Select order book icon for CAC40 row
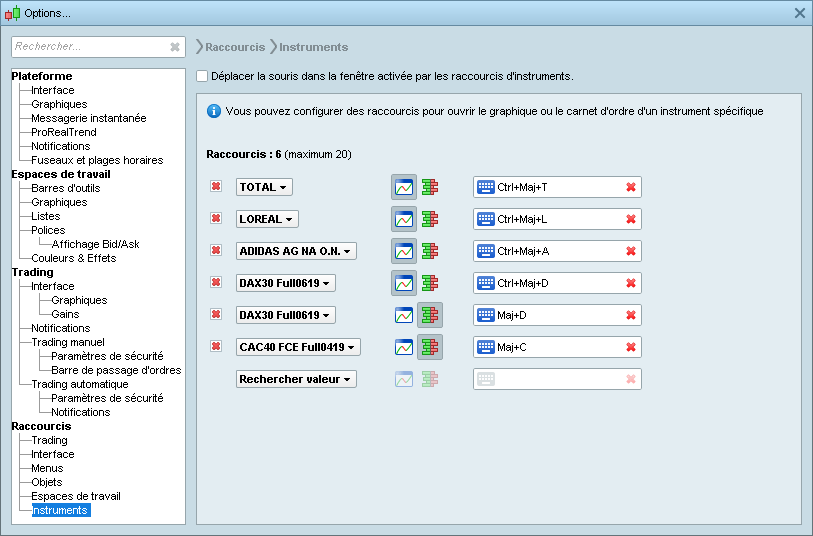813x536 pixels. (x=430, y=347)
